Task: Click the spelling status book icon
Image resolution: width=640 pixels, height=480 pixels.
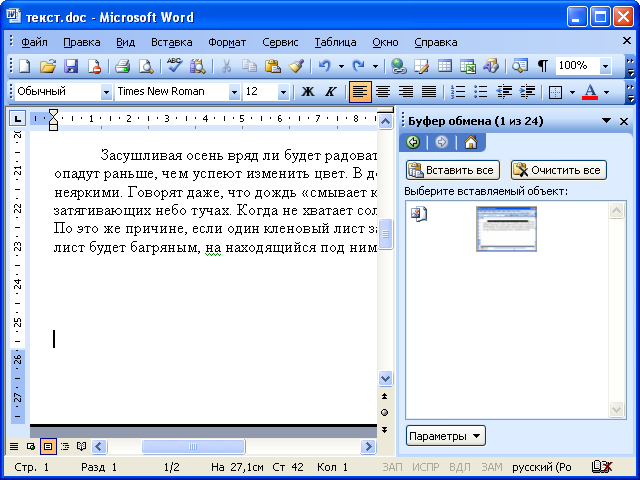Action: point(602,467)
